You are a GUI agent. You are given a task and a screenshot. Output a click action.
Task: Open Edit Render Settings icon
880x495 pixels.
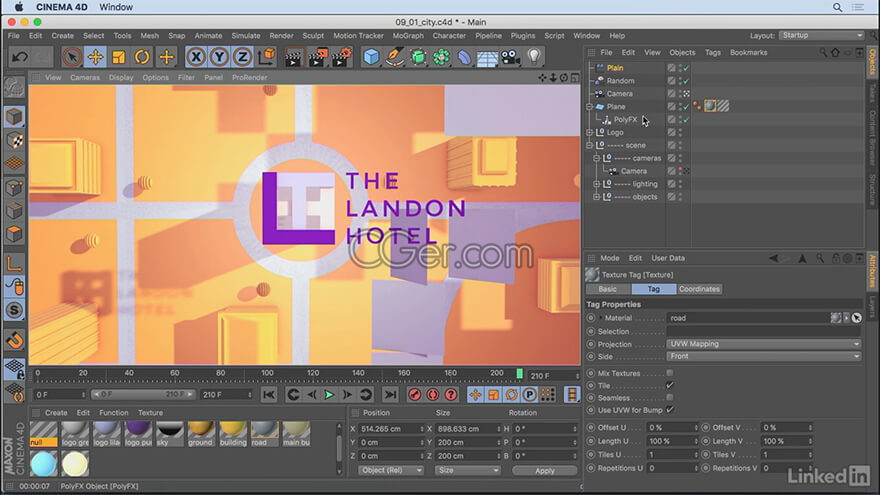click(341, 57)
